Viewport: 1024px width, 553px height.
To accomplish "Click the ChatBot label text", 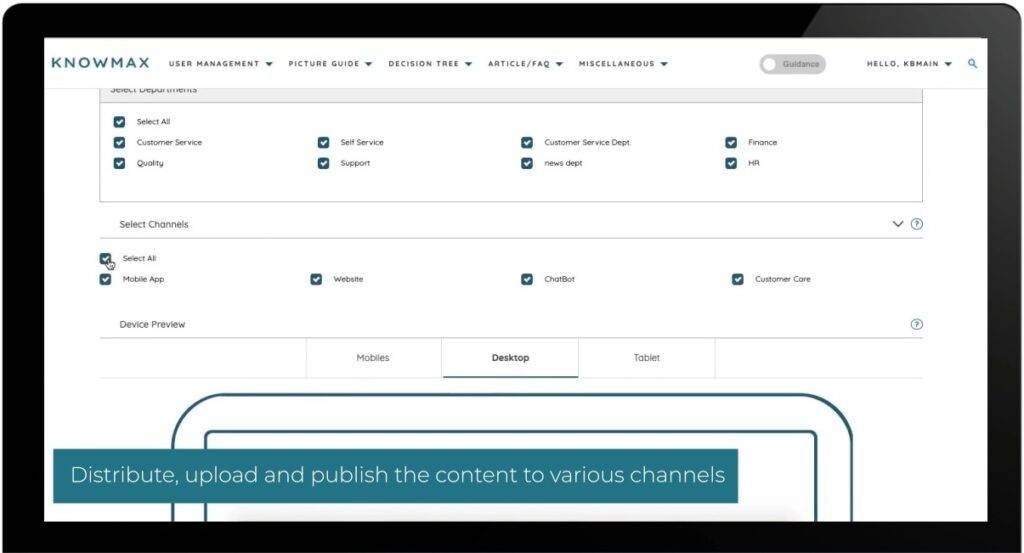I will pyautogui.click(x=559, y=279).
